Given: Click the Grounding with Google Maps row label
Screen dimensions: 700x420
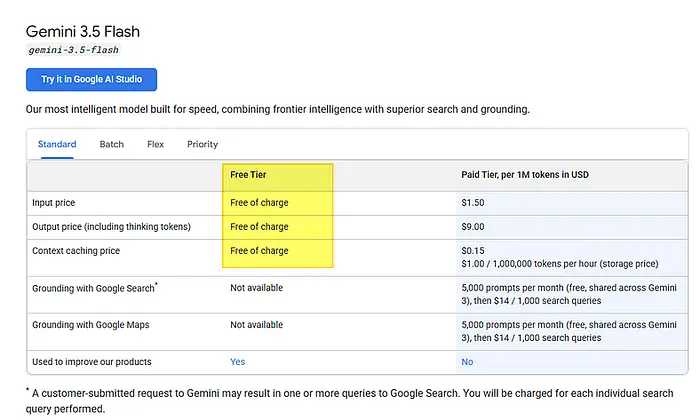Looking at the screenshot, I should [x=91, y=325].
